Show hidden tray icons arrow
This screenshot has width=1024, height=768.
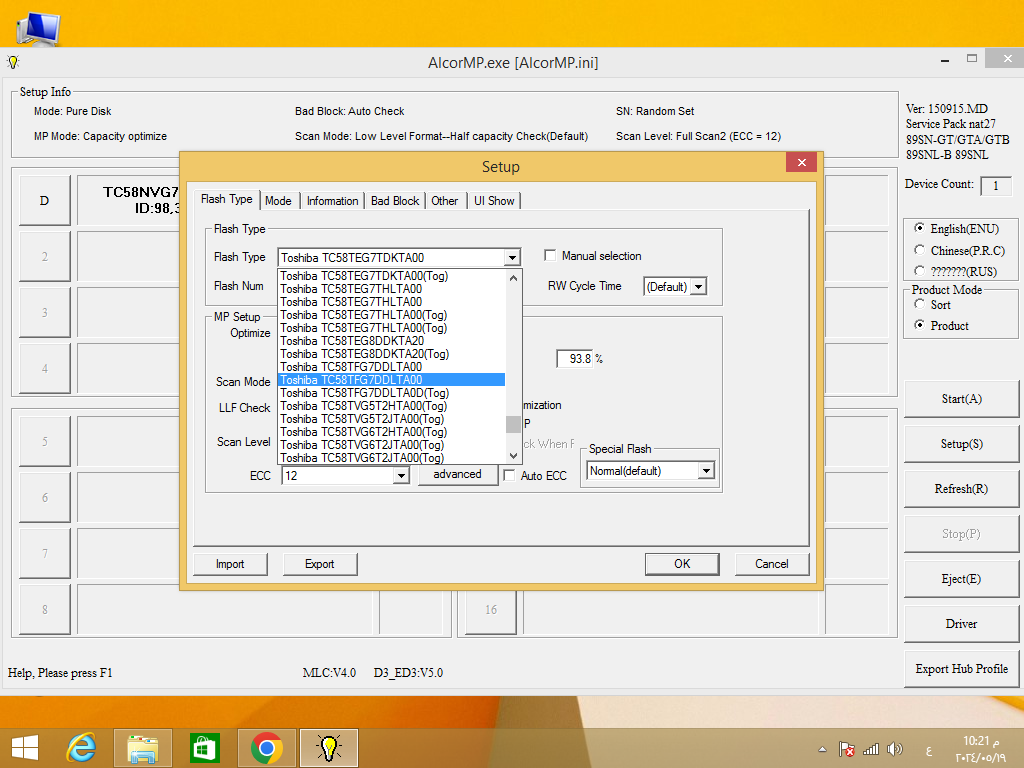[822, 749]
